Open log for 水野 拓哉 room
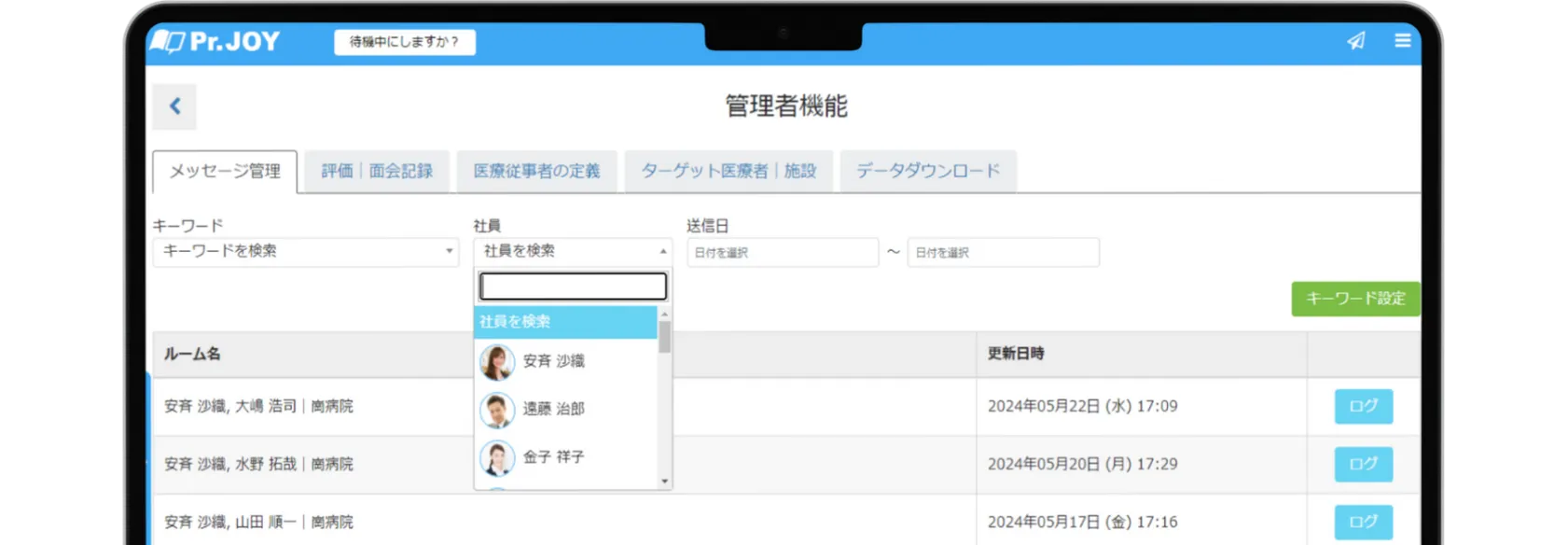The height and width of the screenshot is (545, 1568). click(x=1363, y=464)
